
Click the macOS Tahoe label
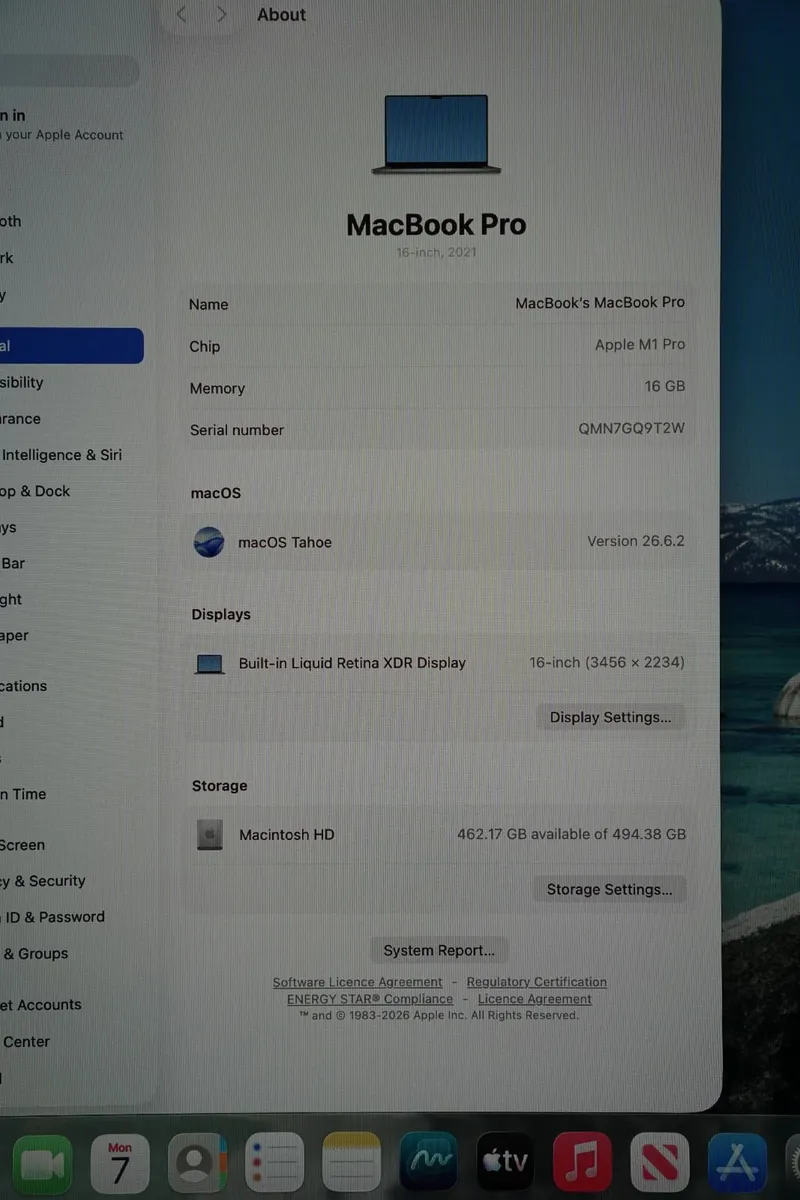(285, 542)
